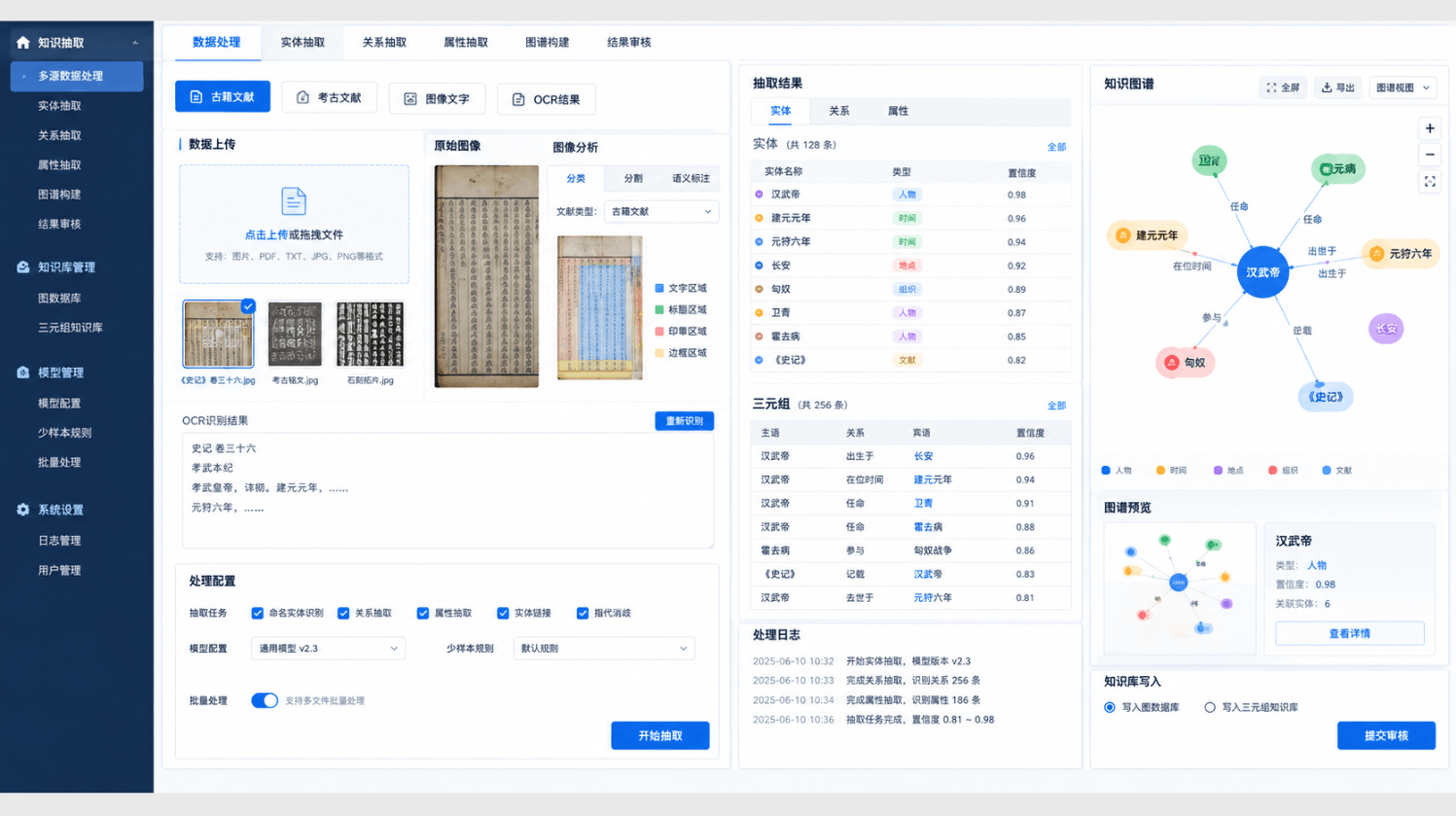Click the home icon beside 知识抽取
This screenshot has height=816, width=1456.
point(23,43)
